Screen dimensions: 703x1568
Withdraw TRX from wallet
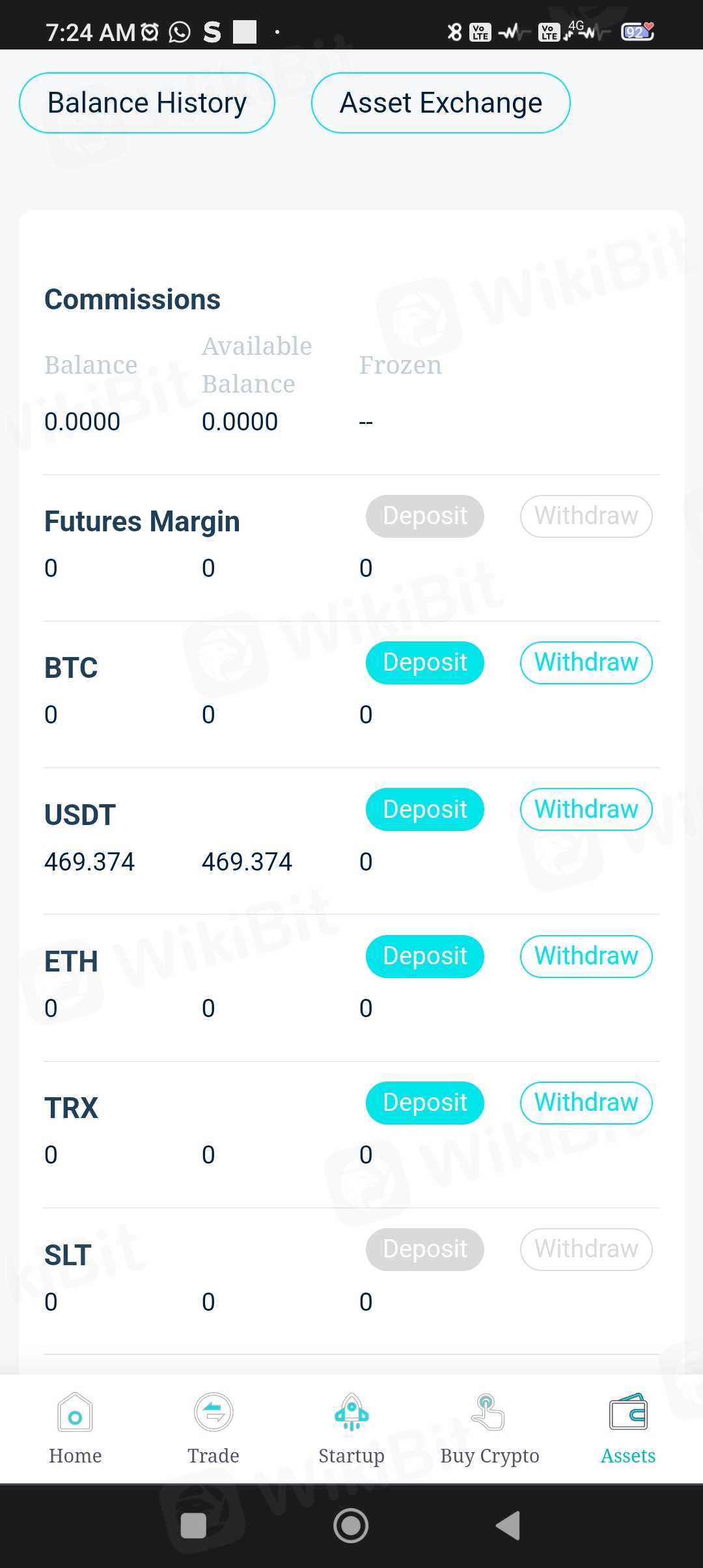(x=586, y=1103)
